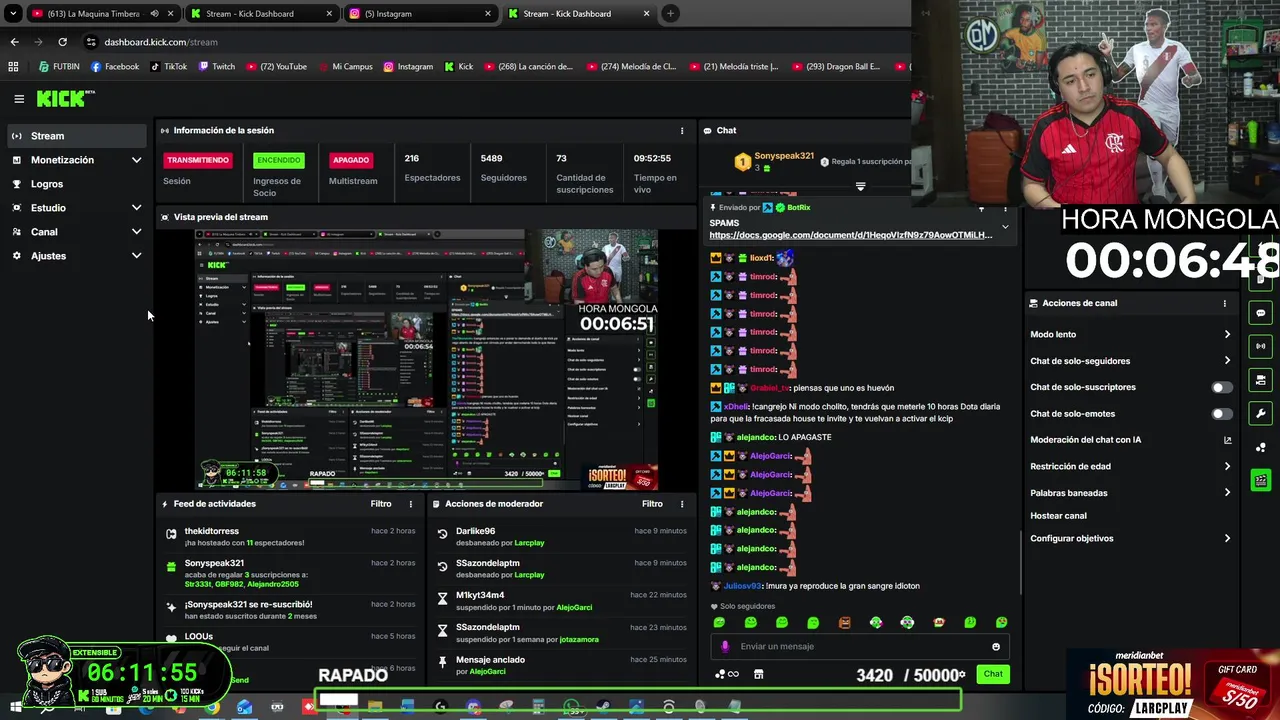Collapse the pinned SPAMS message with chevron
The width and height of the screenshot is (1280, 720).
coord(1005,227)
